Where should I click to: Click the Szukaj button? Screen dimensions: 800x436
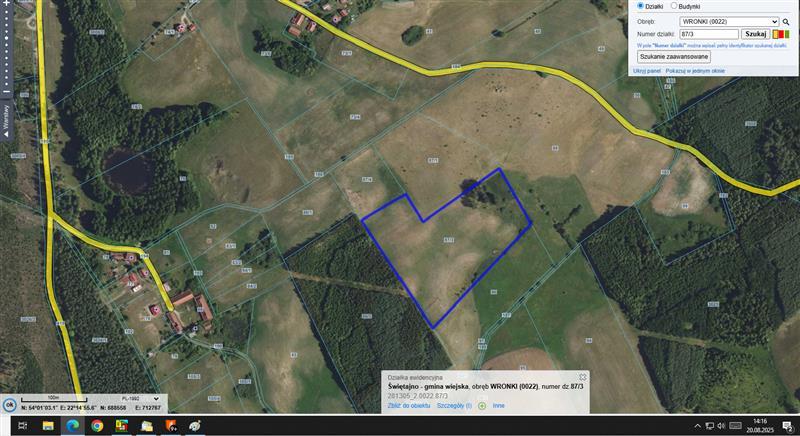(755, 34)
